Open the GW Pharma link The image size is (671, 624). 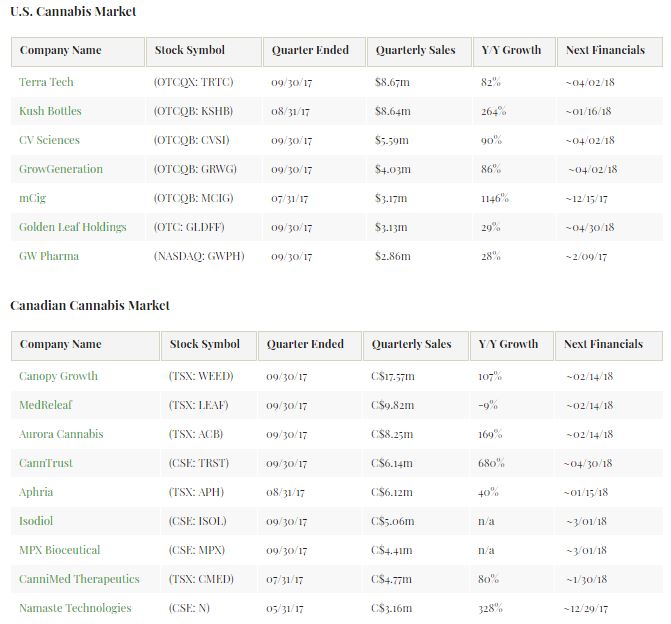48,256
